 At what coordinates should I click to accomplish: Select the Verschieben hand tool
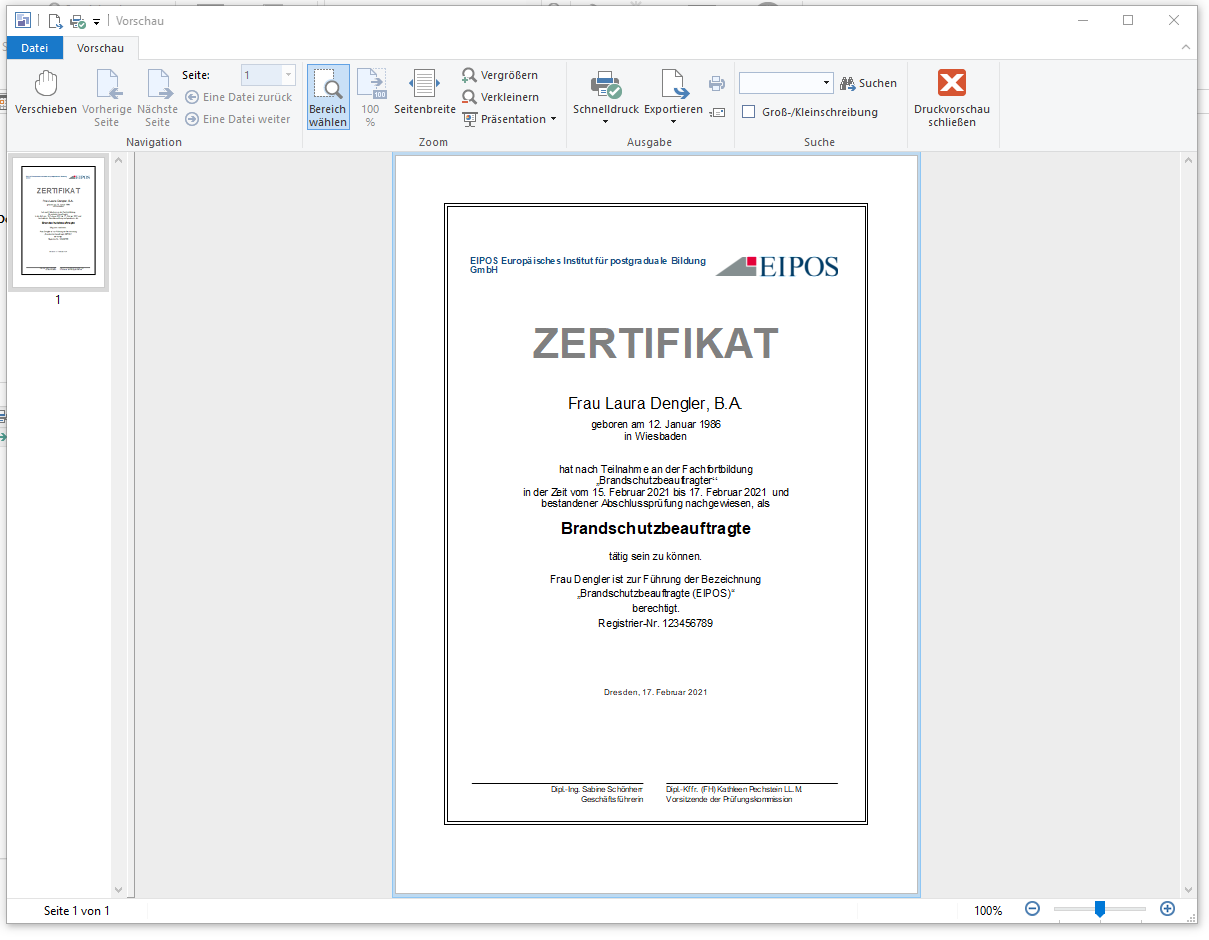coord(45,93)
